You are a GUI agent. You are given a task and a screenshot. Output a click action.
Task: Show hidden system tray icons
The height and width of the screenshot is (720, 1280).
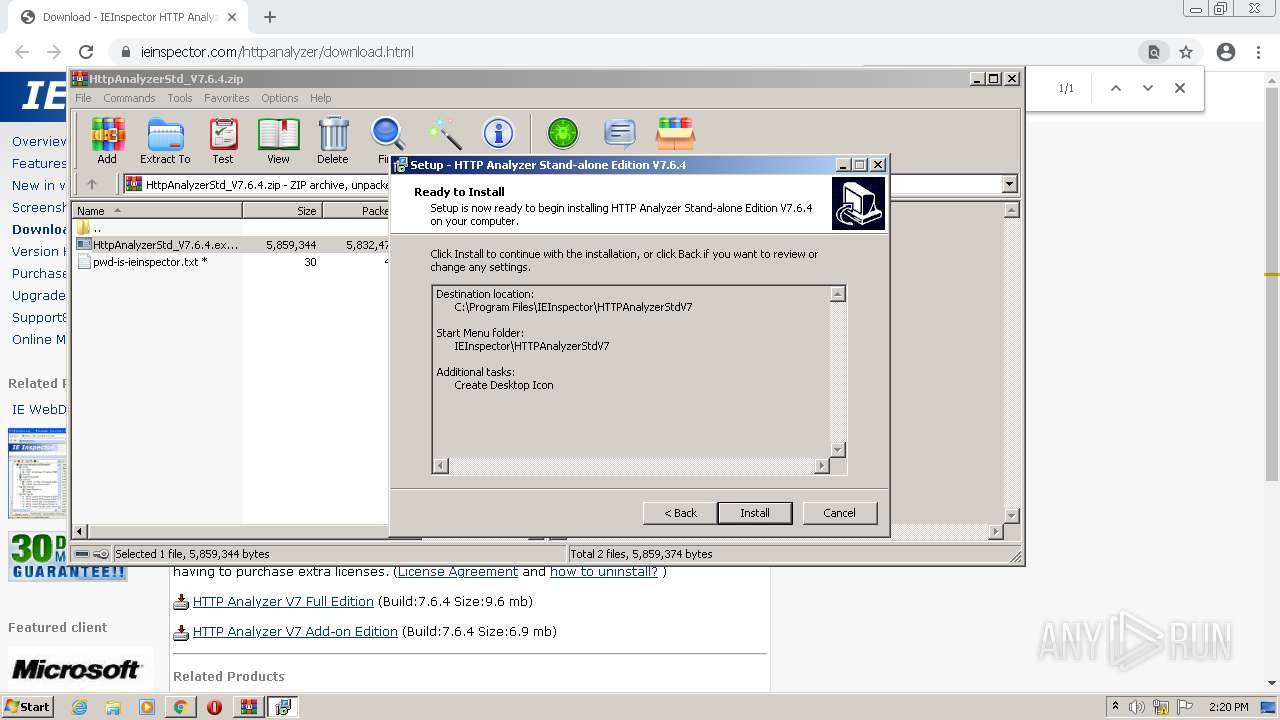[1116, 707]
